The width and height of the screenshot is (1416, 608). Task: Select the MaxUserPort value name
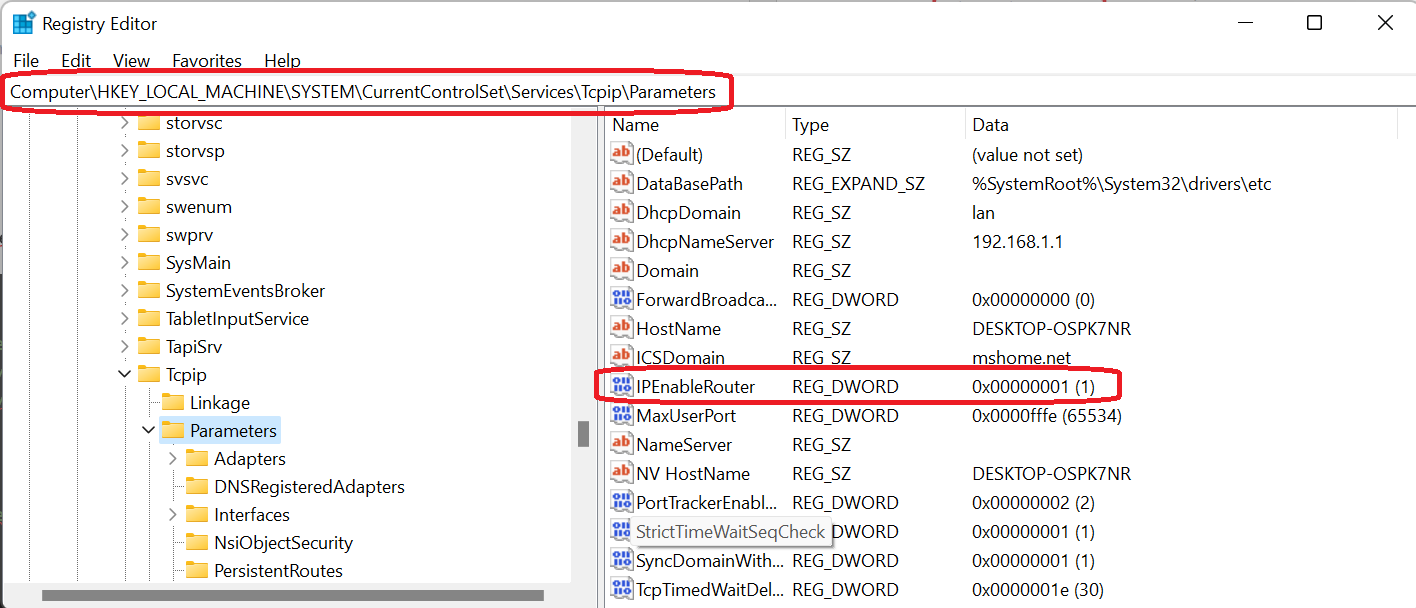pyautogui.click(x=686, y=416)
